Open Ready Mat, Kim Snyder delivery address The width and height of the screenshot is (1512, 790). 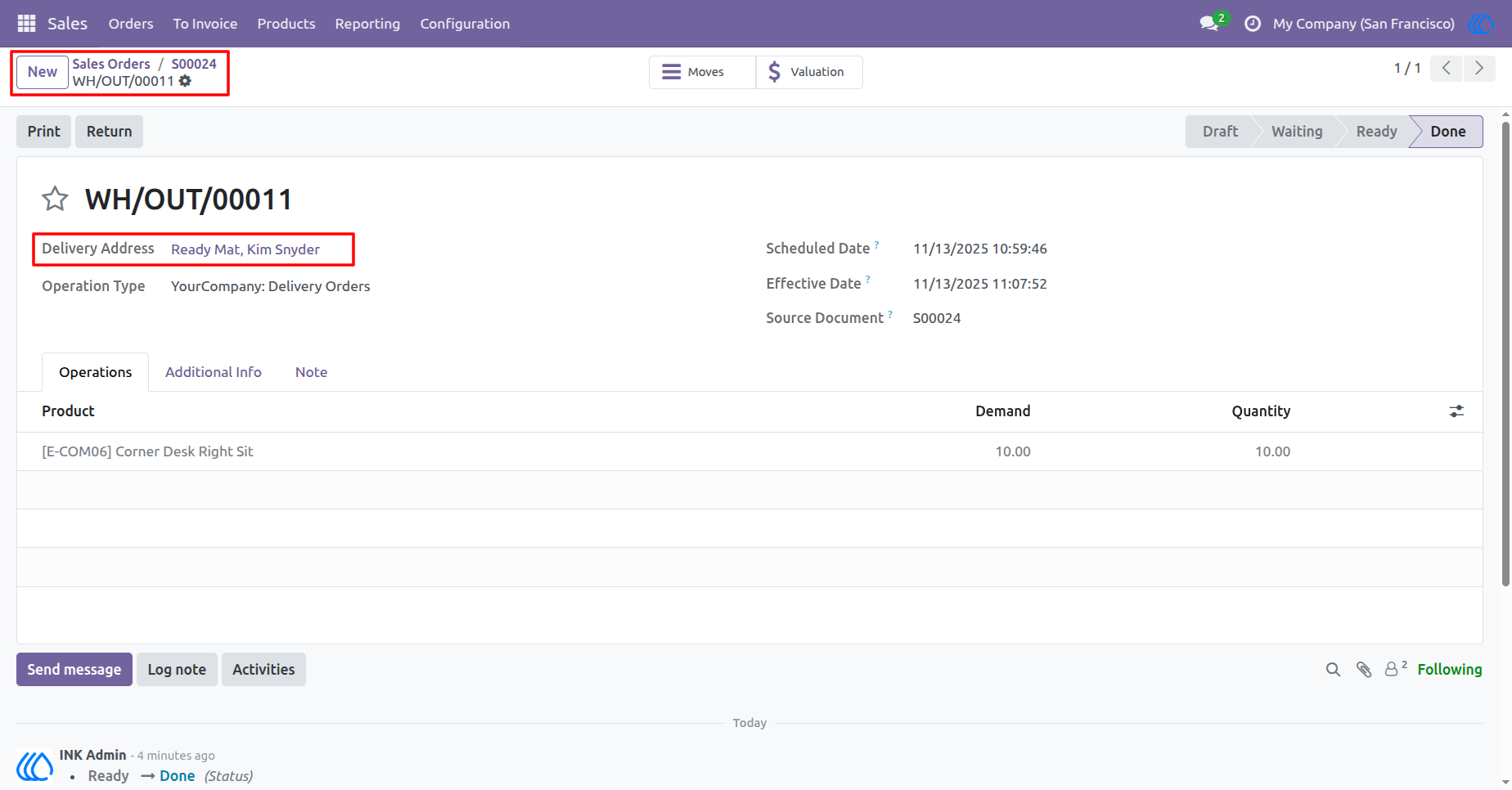pos(245,249)
